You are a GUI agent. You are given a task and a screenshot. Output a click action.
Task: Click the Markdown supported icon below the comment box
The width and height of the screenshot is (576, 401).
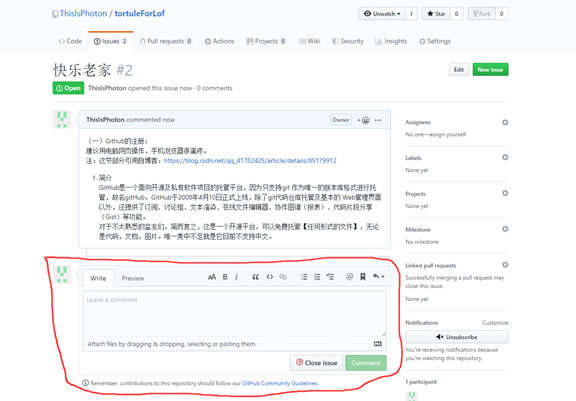(378, 344)
